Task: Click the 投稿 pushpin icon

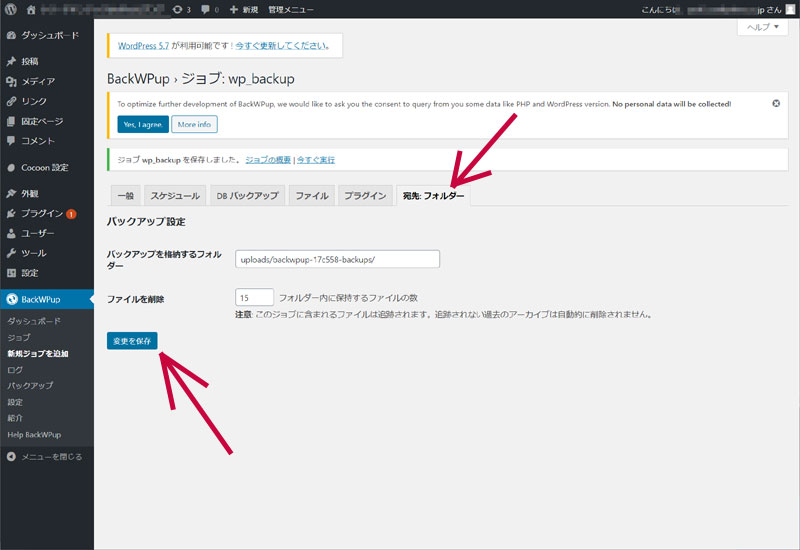Action: tap(11, 61)
